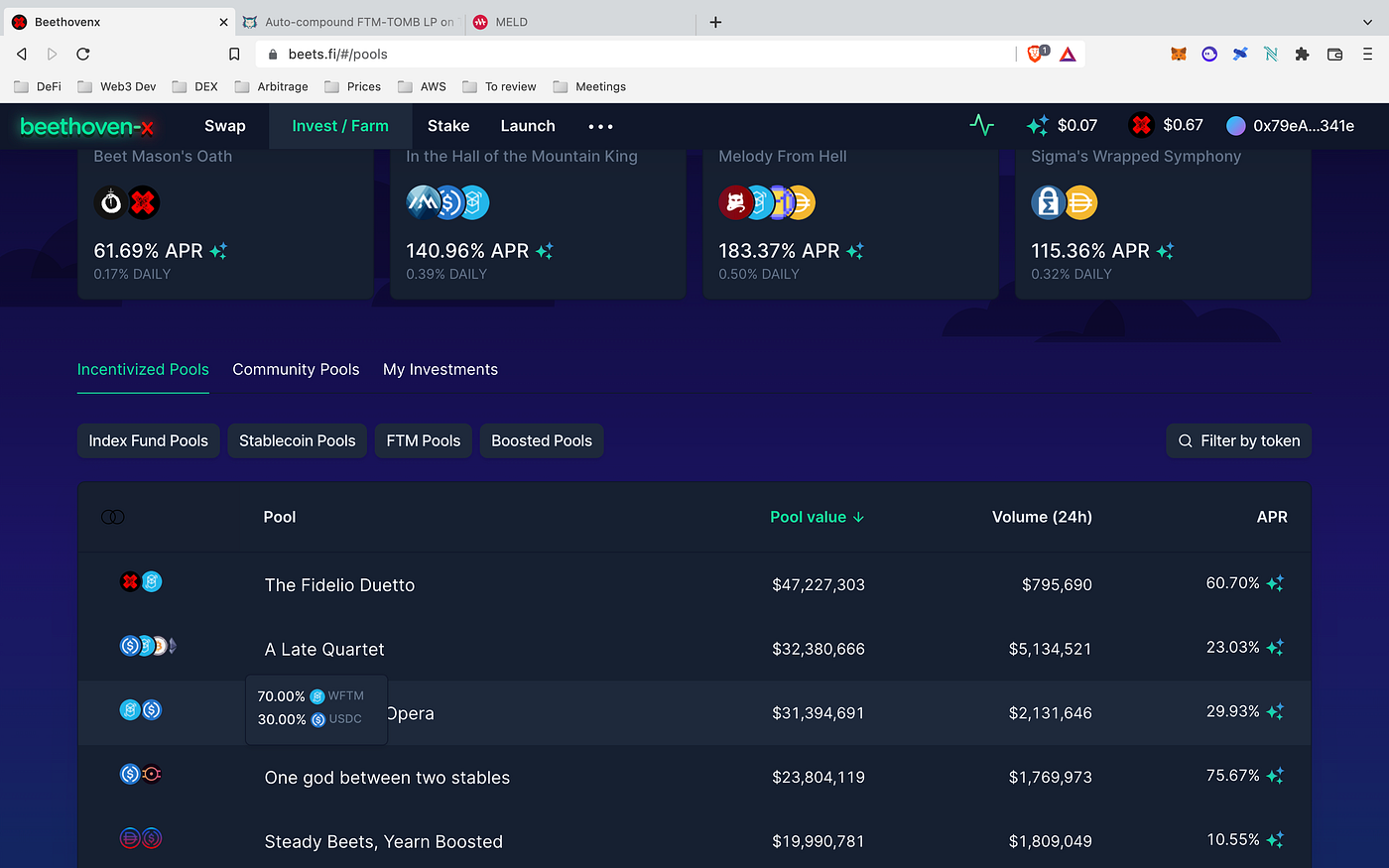The image size is (1389, 868).
Task: Switch to the Community Pools tab
Action: point(296,369)
